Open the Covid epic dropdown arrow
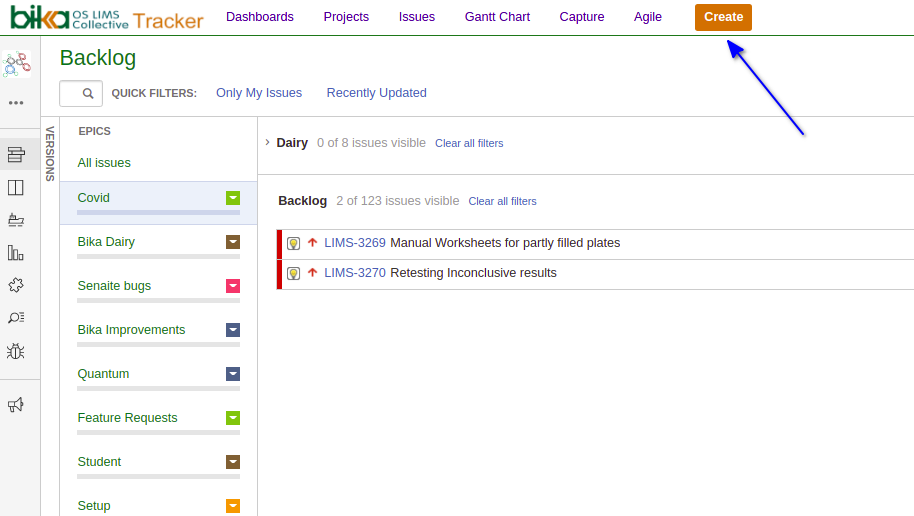 pyautogui.click(x=233, y=198)
